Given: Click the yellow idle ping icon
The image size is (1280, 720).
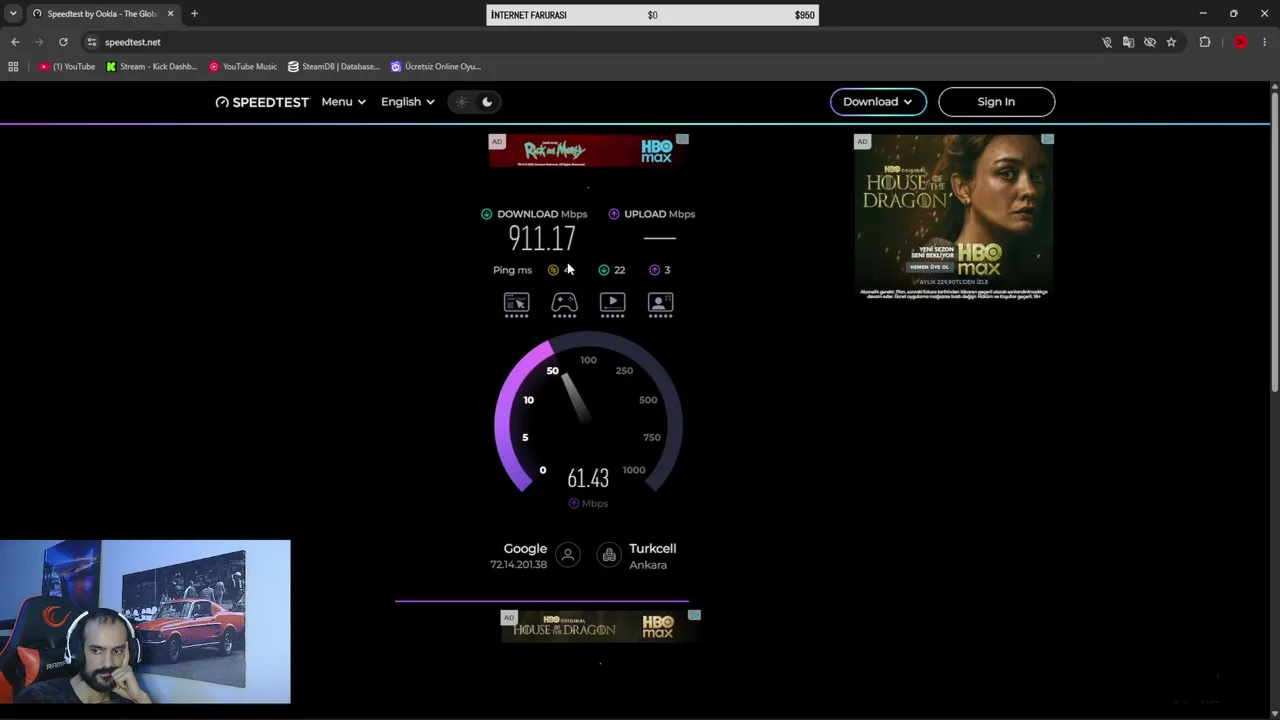Looking at the screenshot, I should point(553,270).
